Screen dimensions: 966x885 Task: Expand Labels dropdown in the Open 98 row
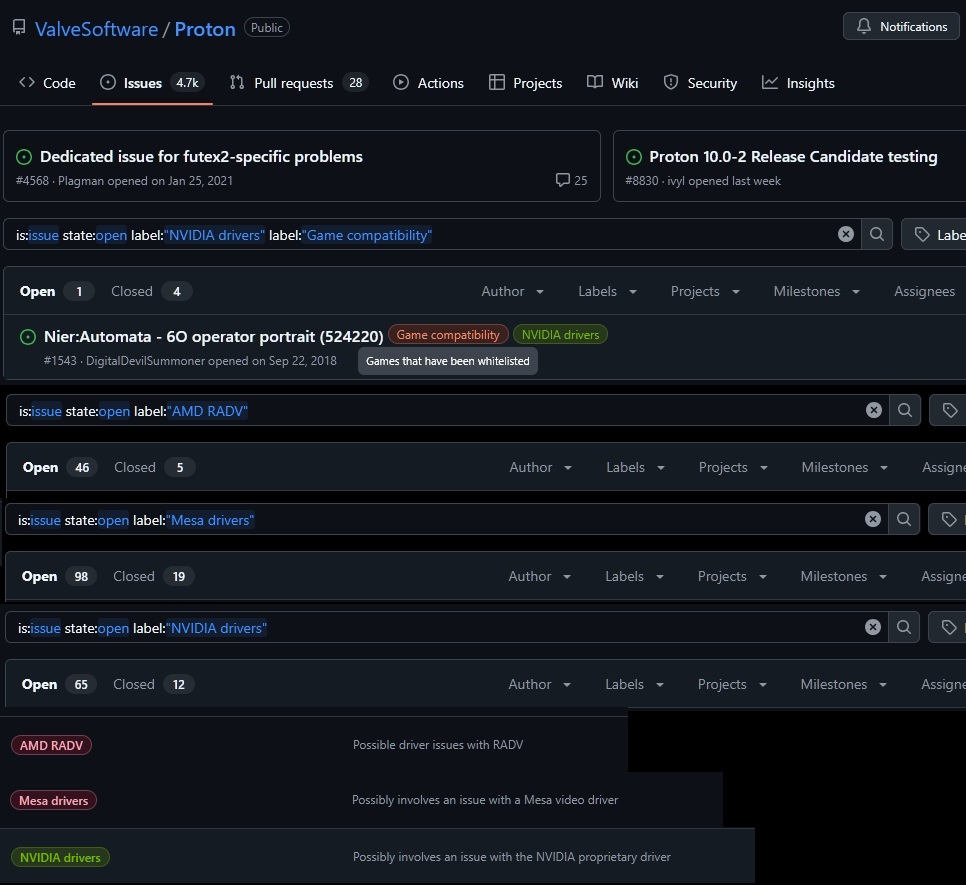click(x=634, y=576)
